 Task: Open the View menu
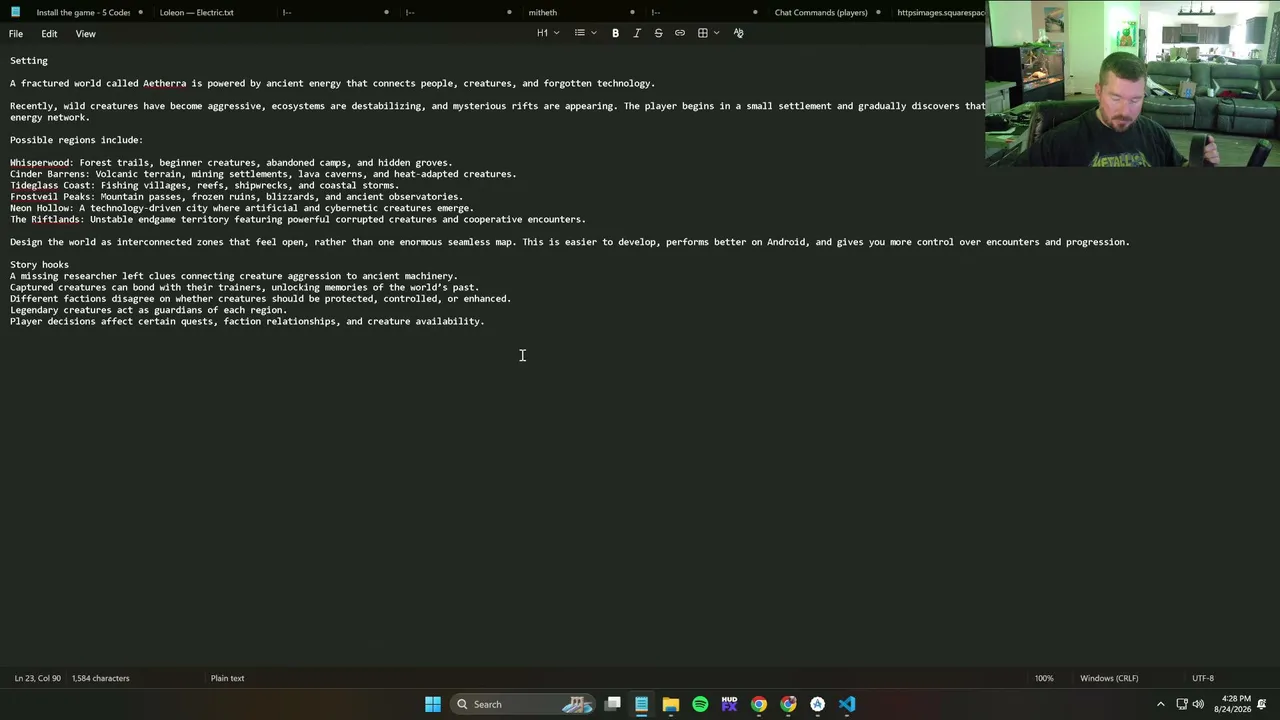86,34
